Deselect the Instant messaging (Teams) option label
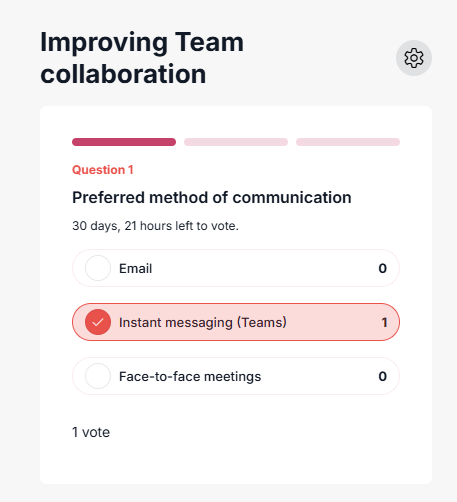Screen dimensions: 457x502 (x=203, y=322)
